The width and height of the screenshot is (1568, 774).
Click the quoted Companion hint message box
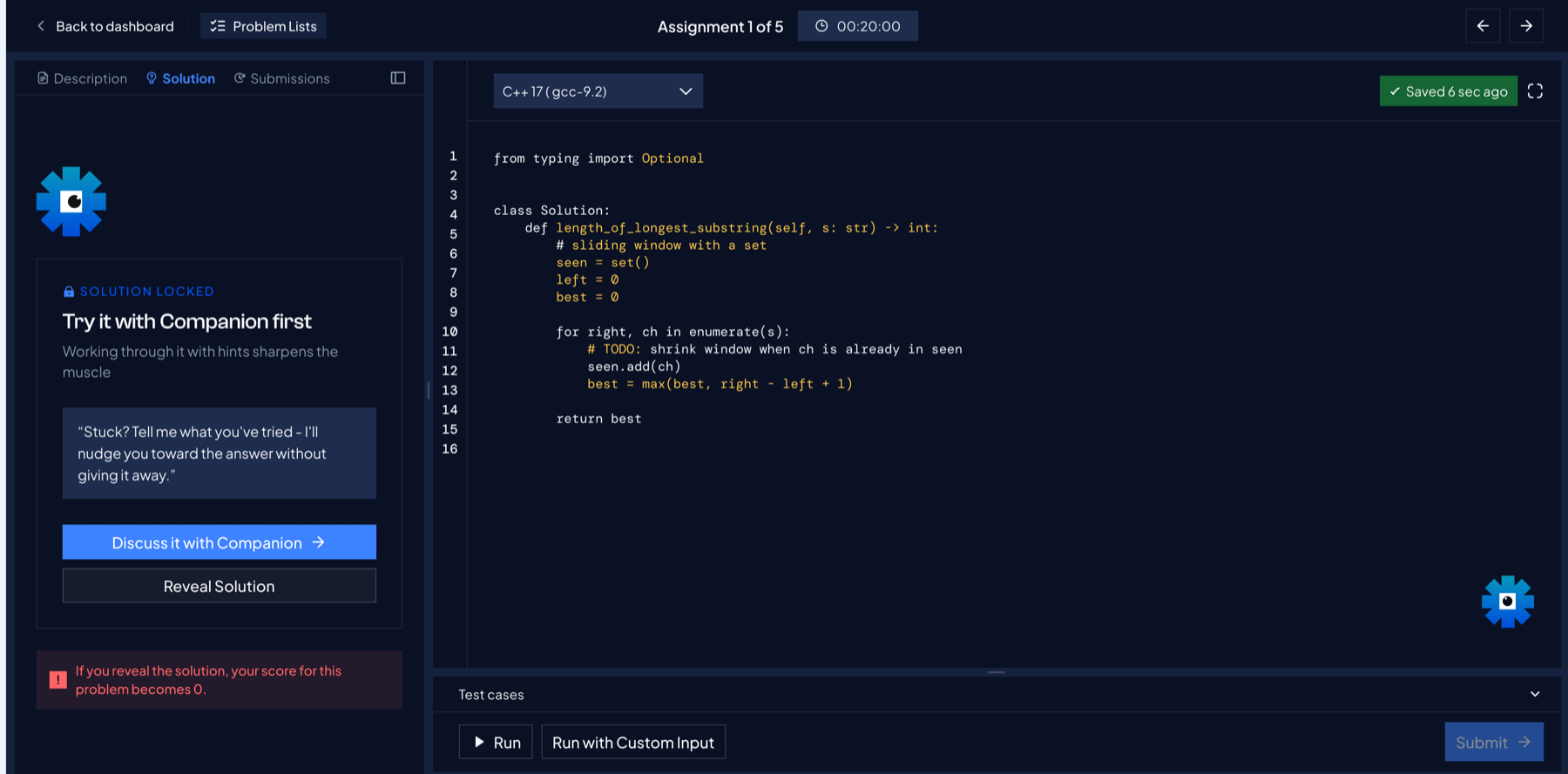220,454
